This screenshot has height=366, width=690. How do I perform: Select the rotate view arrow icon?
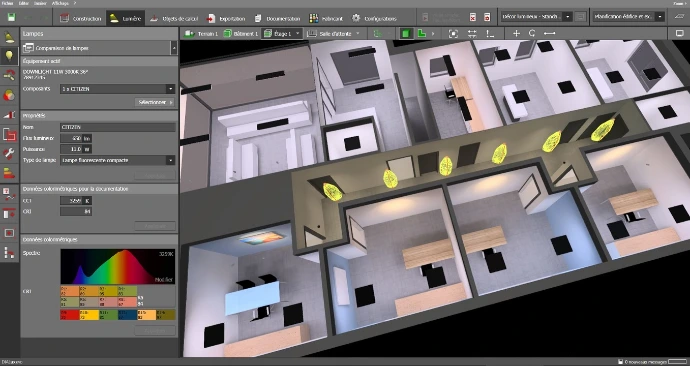click(532, 33)
